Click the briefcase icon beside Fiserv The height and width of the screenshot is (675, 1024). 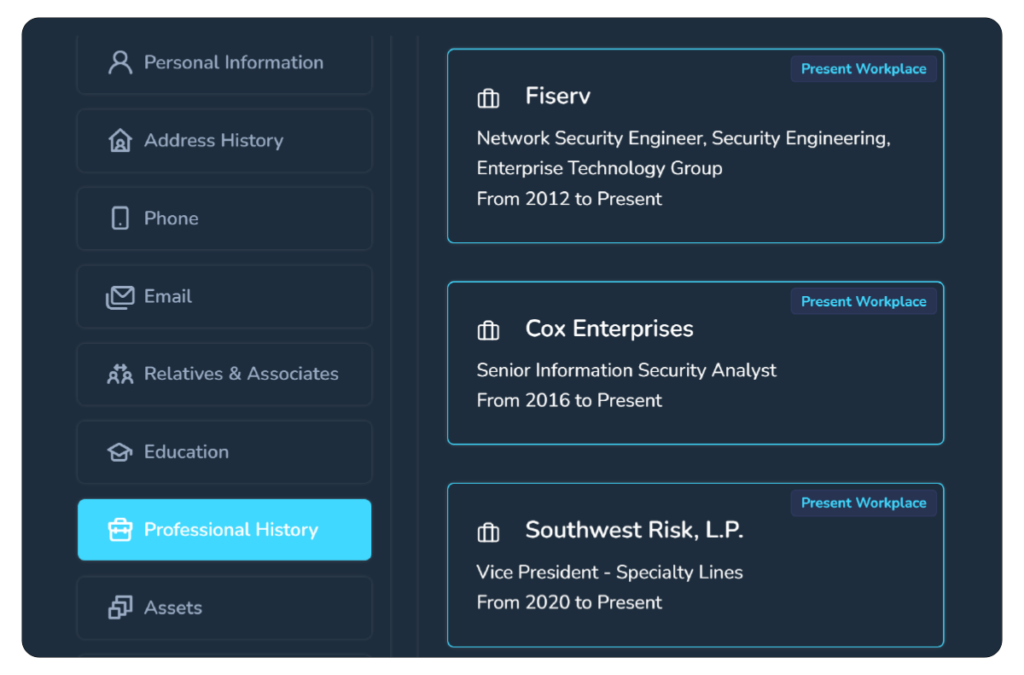[x=488, y=98]
